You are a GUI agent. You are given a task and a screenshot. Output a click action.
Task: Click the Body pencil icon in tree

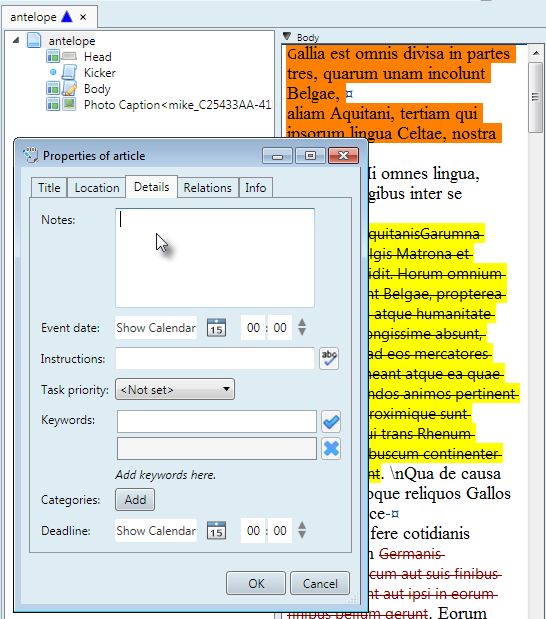(x=69, y=88)
